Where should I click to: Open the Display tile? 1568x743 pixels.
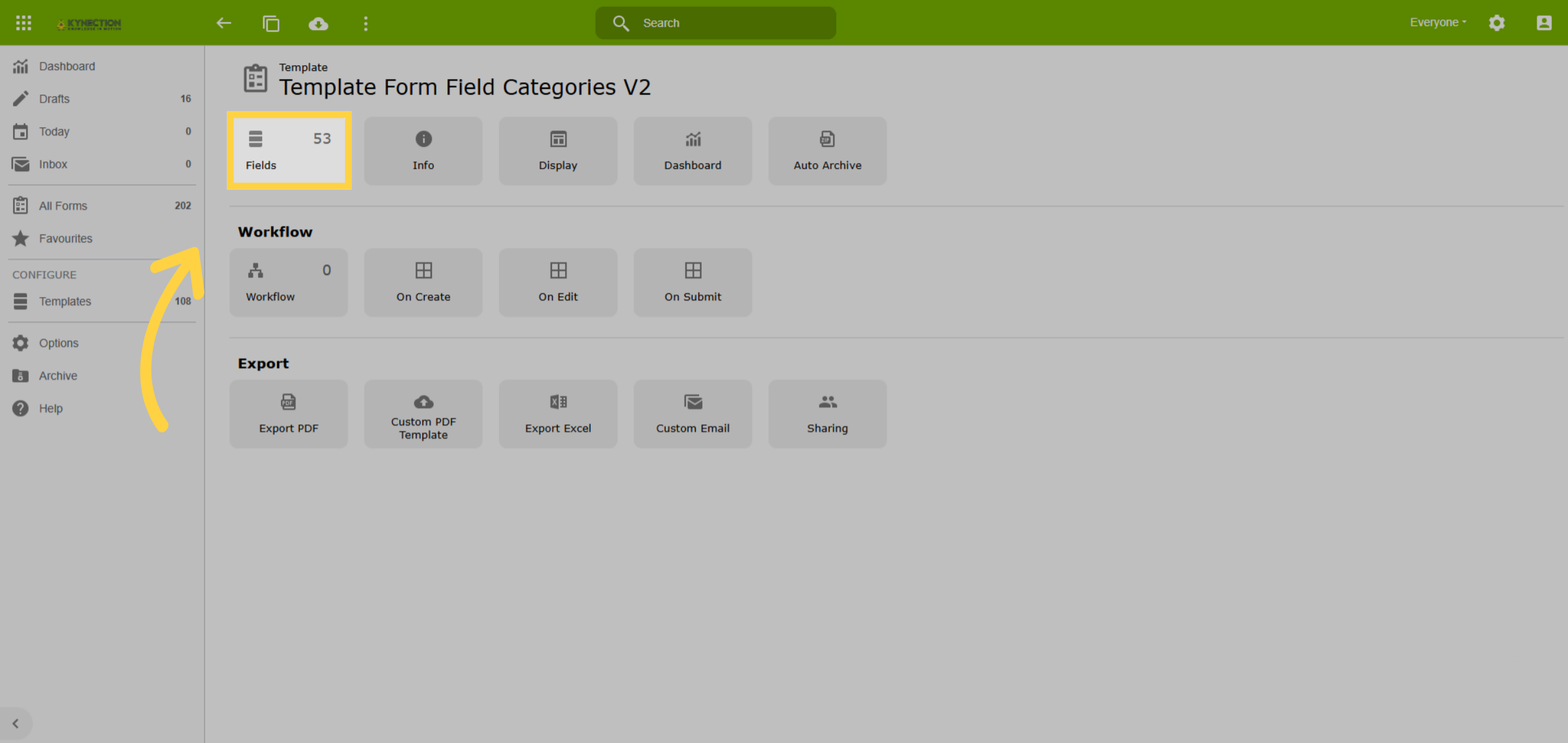pyautogui.click(x=558, y=151)
